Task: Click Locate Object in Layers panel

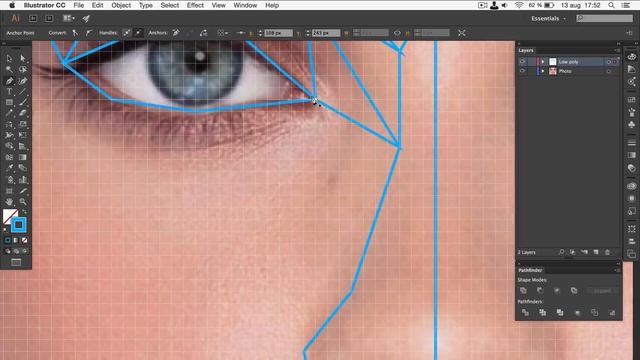Action: tap(562, 252)
